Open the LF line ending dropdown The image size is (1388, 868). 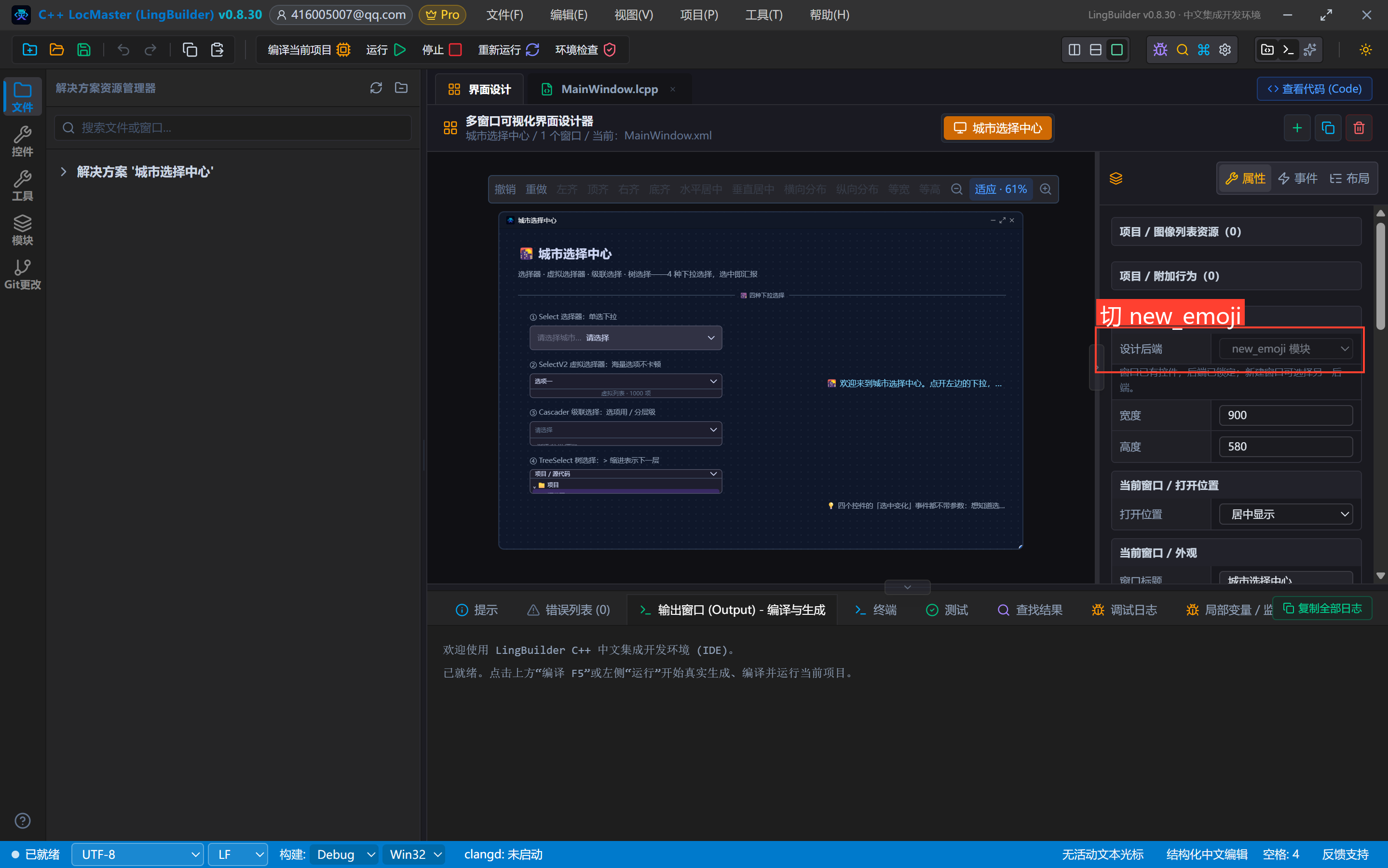click(x=238, y=854)
